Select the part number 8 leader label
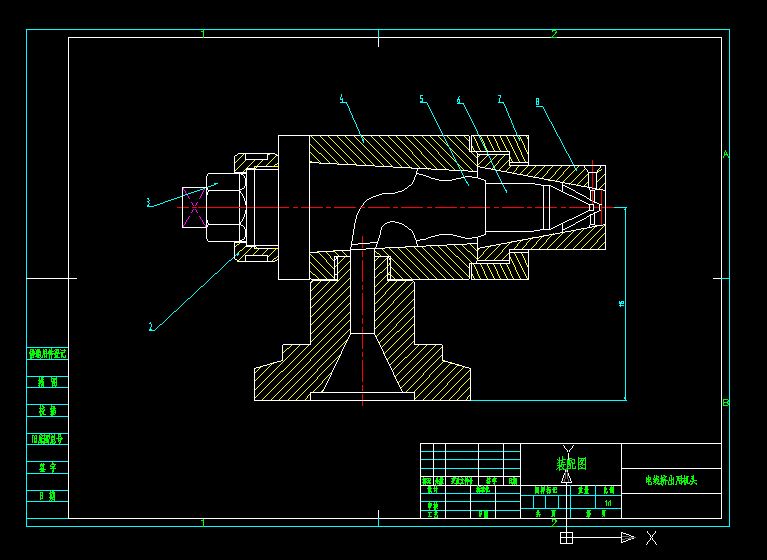767x560 pixels. 538,102
